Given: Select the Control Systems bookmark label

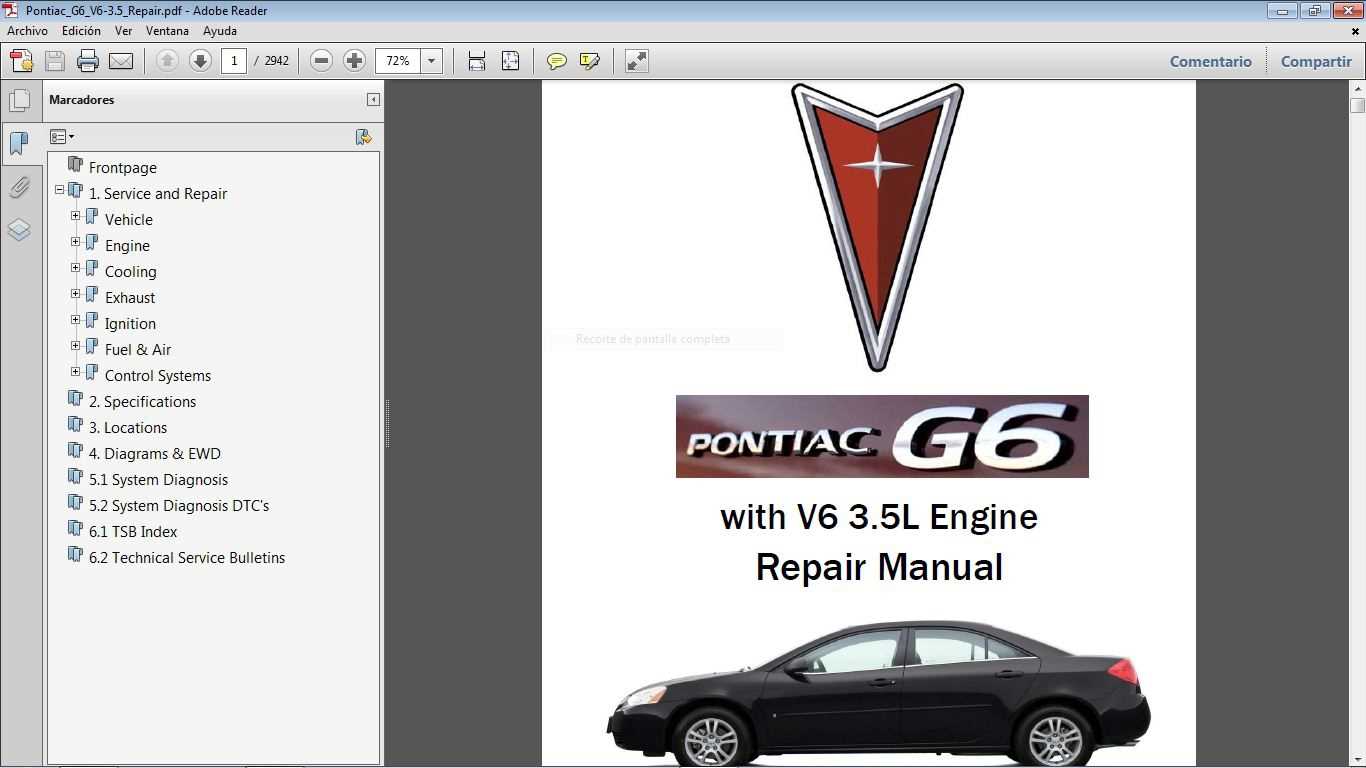Looking at the screenshot, I should tap(158, 376).
